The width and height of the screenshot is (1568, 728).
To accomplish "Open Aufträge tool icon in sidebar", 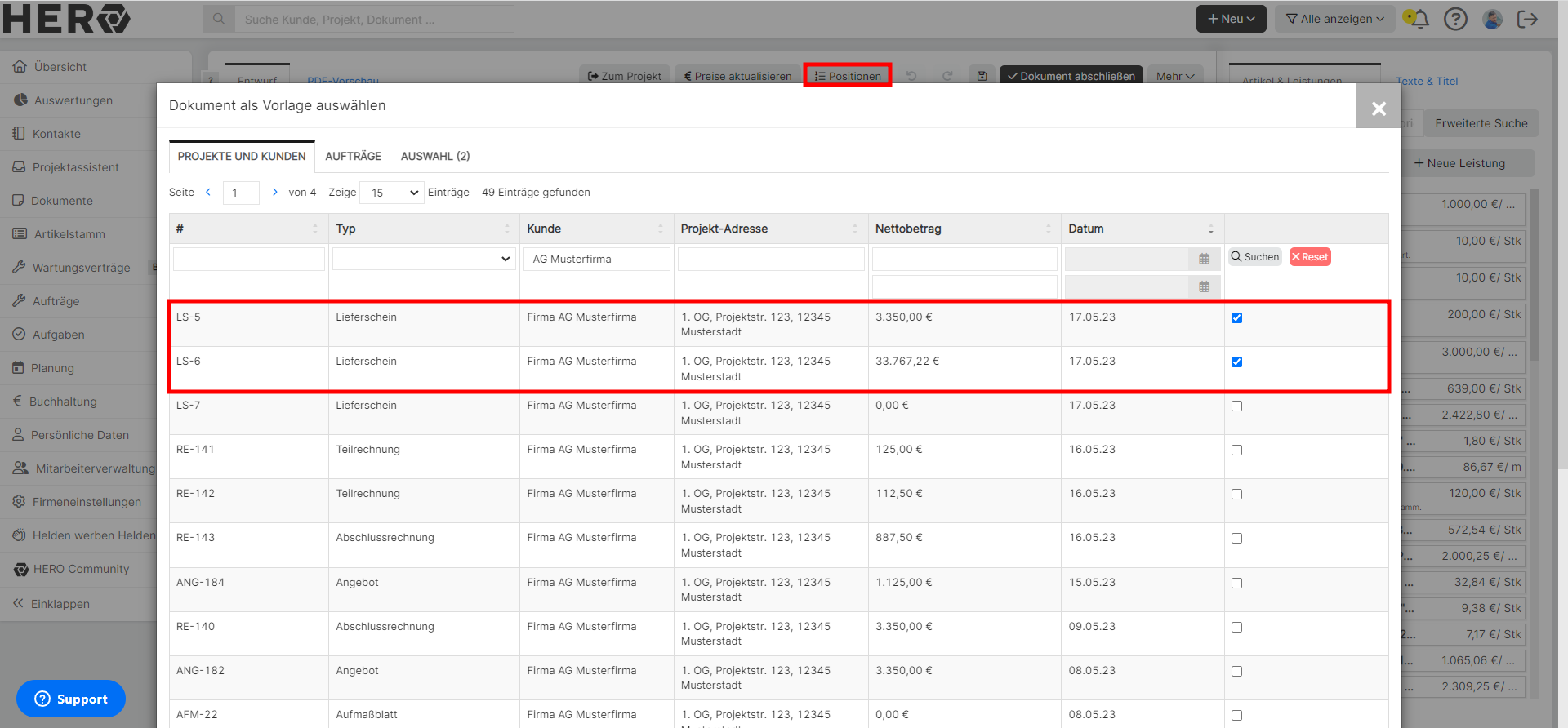I will click(19, 301).
